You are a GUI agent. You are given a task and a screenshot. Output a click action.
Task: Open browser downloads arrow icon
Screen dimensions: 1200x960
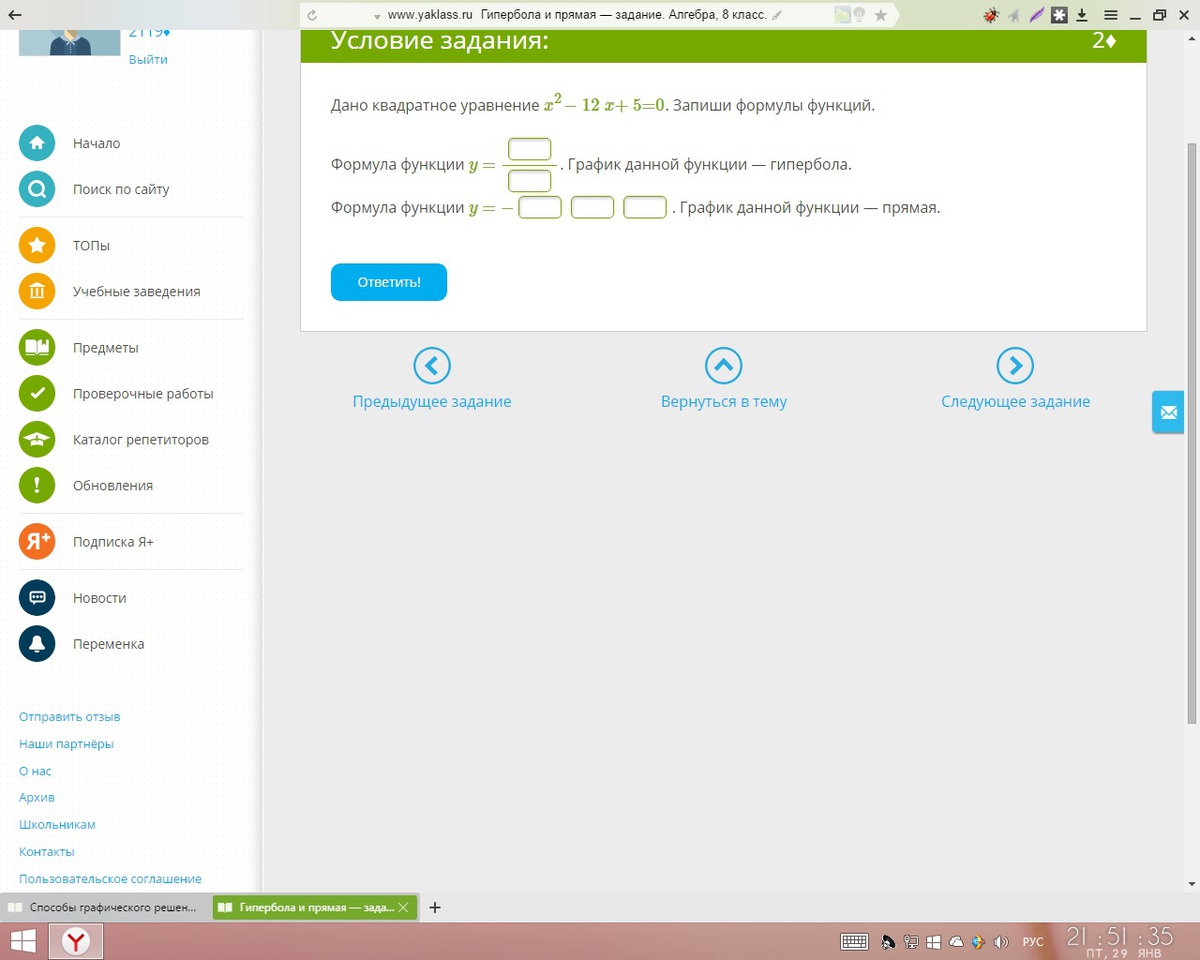1083,15
